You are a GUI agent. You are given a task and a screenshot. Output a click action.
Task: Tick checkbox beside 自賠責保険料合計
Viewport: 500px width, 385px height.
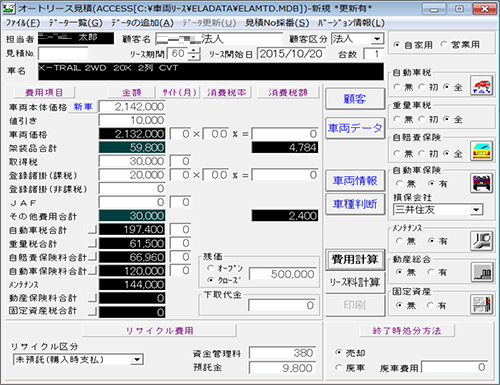click(x=92, y=257)
